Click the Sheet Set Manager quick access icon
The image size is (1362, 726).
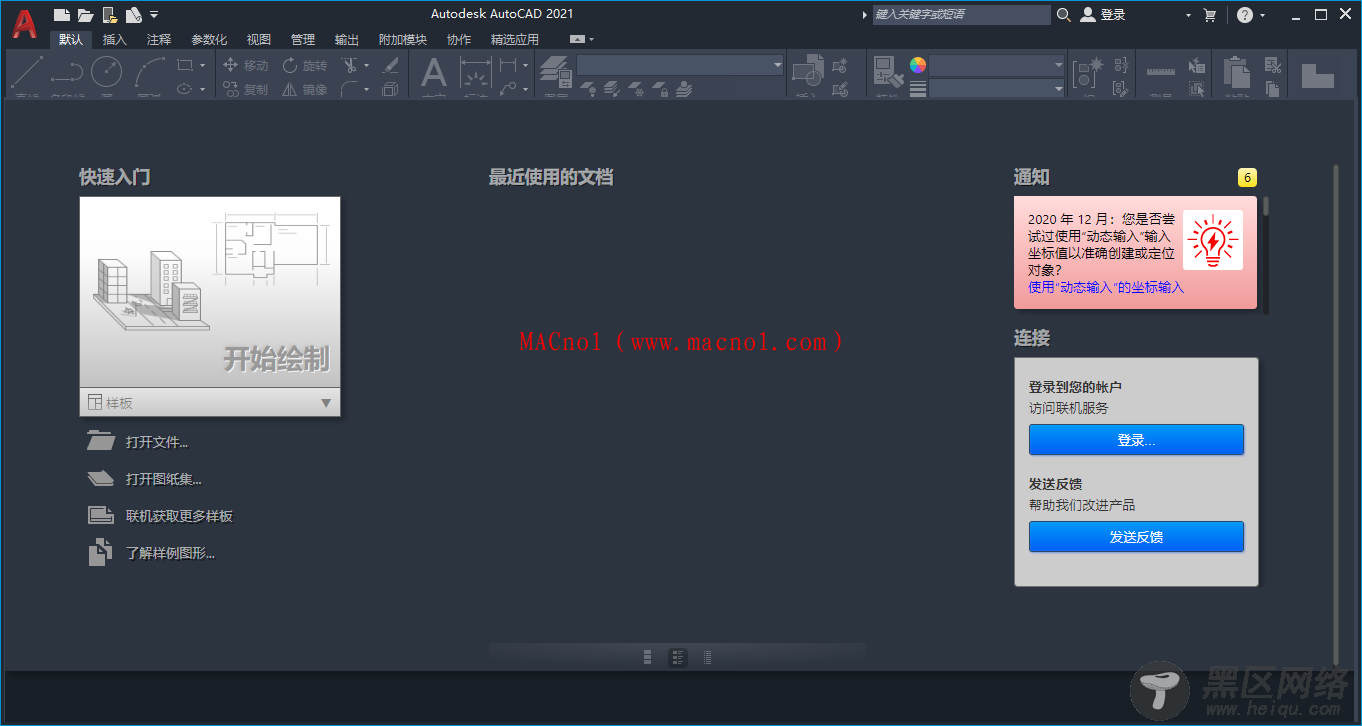pyautogui.click(x=133, y=15)
